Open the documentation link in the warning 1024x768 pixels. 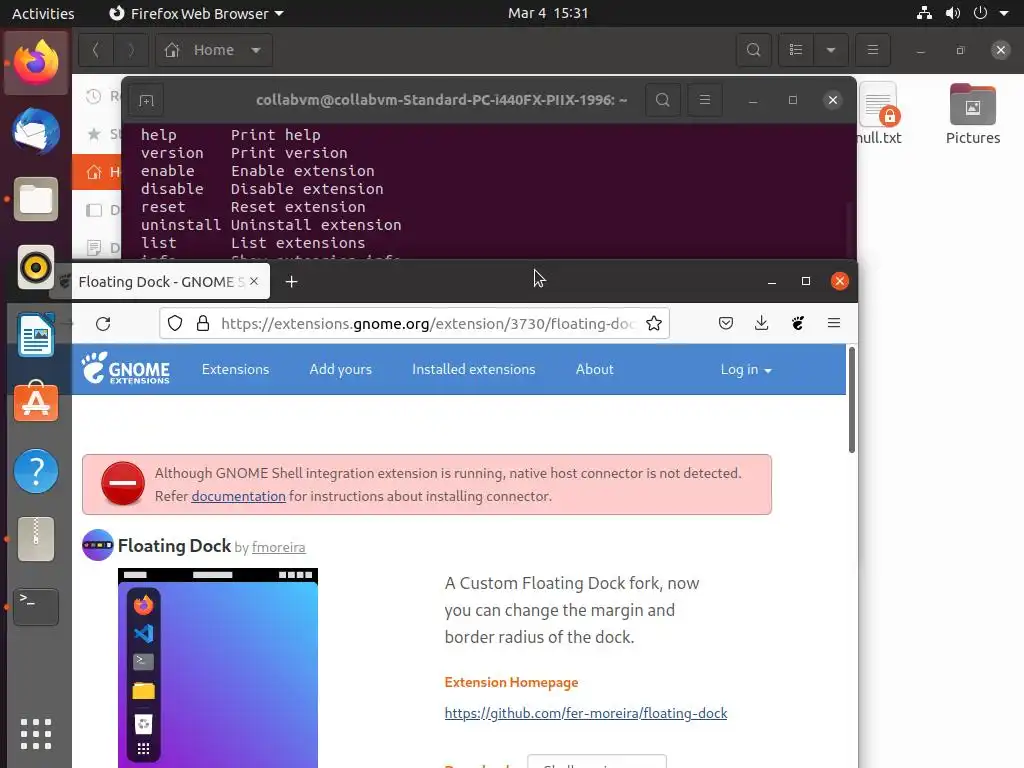[238, 496]
